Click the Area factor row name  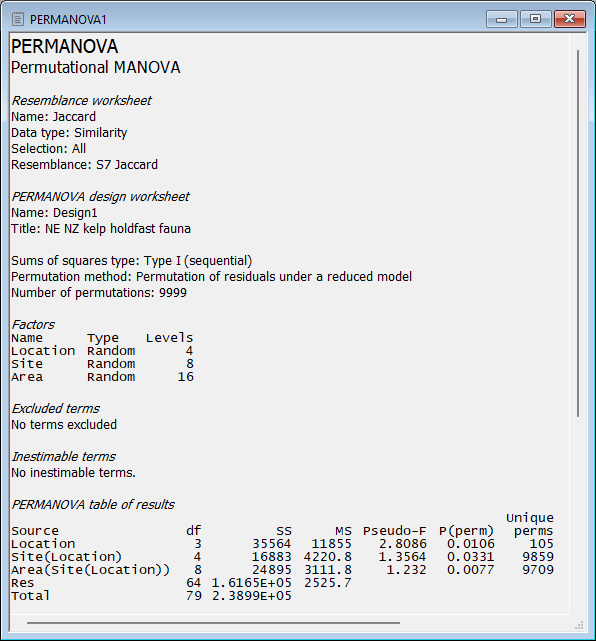(27, 377)
